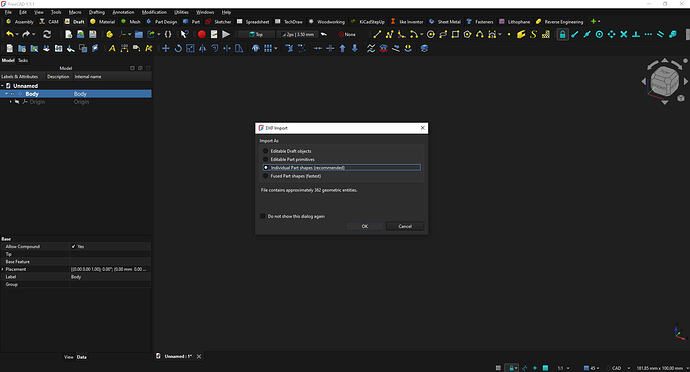This screenshot has width=690, height=372.
Task: Open the Top working plane selector
Action: pyautogui.click(x=256, y=34)
